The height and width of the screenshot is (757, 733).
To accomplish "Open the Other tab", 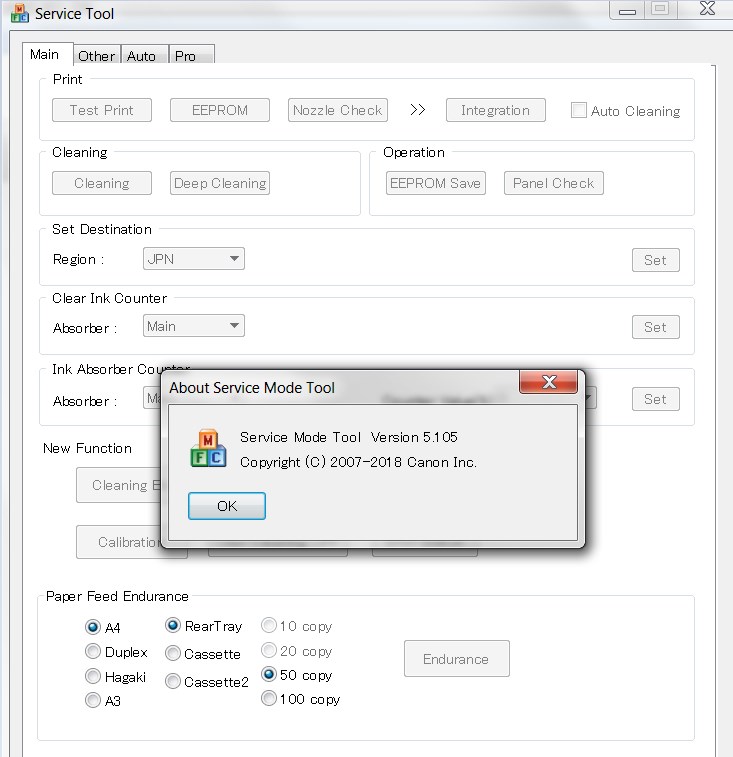I will click(x=97, y=56).
